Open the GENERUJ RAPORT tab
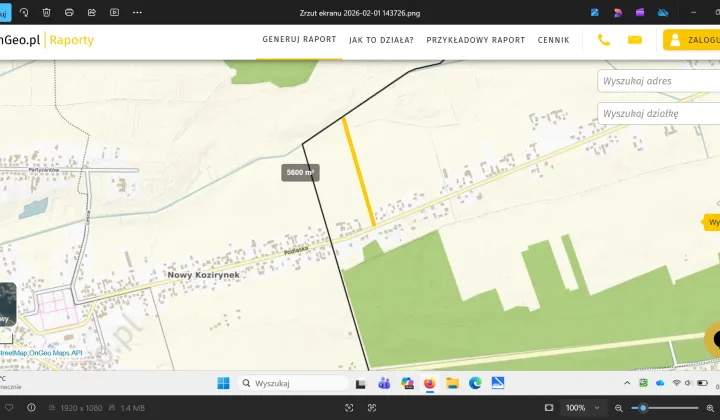The width and height of the screenshot is (720, 420). [x=299, y=40]
